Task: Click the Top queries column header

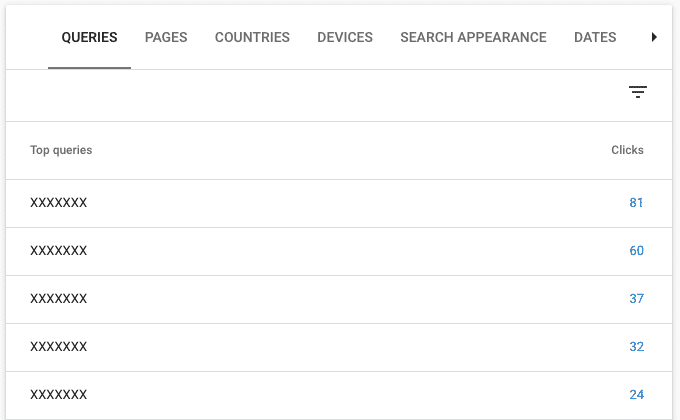Action: (61, 150)
